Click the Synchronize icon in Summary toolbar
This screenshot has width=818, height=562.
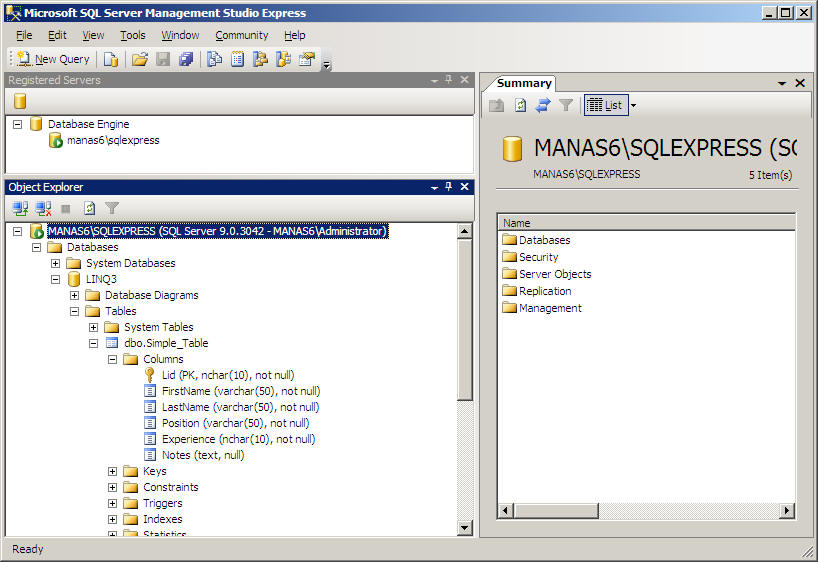543,105
